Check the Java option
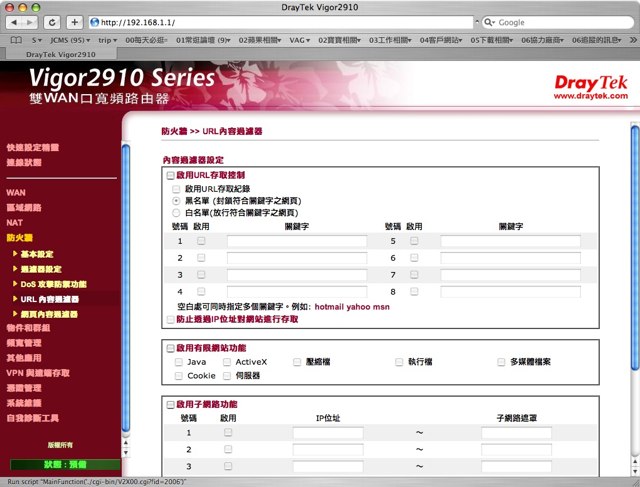Image resolution: width=640 pixels, height=487 pixels. pos(178,362)
